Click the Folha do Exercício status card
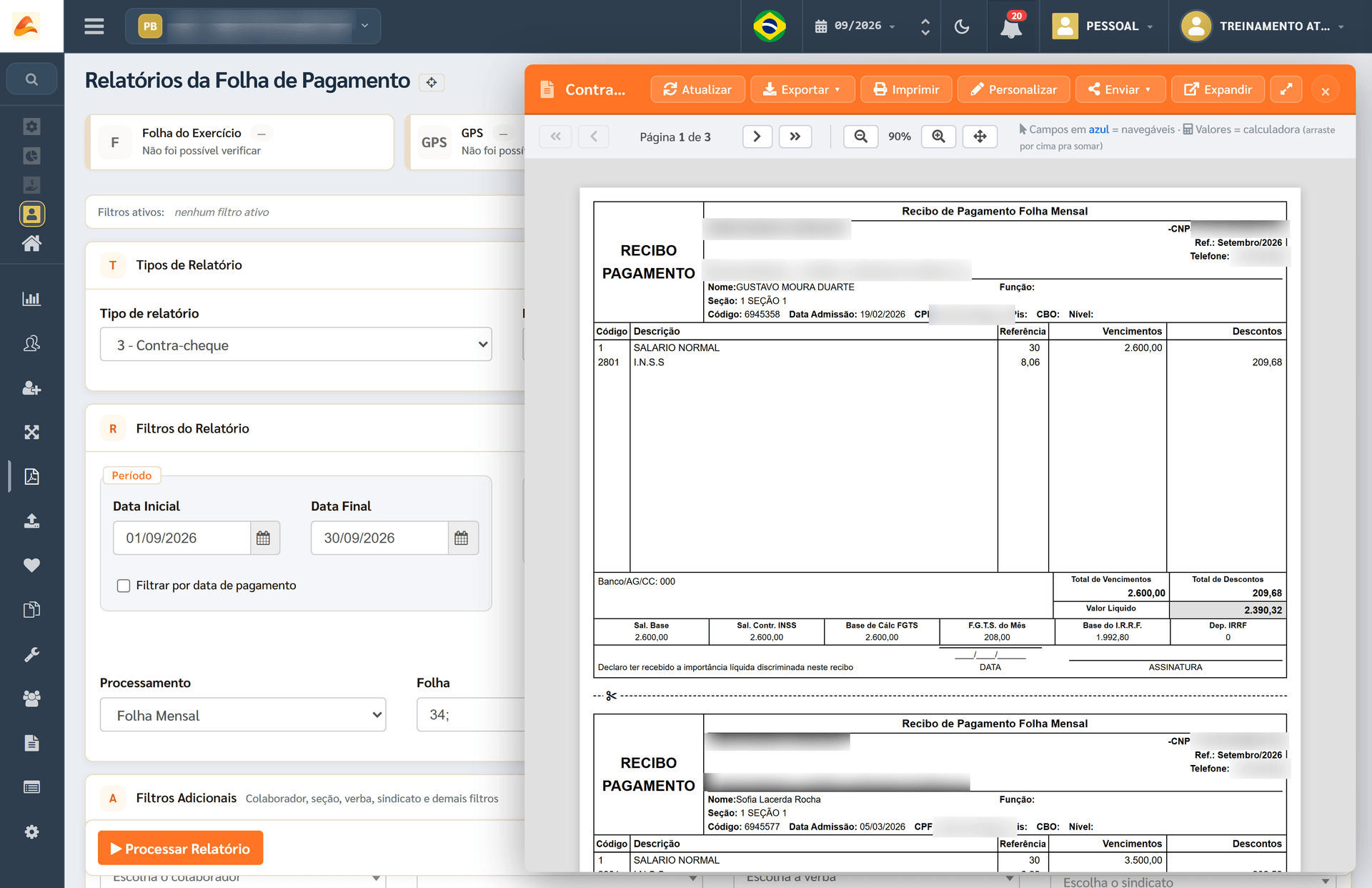Image resolution: width=1372 pixels, height=888 pixels. pos(239,142)
